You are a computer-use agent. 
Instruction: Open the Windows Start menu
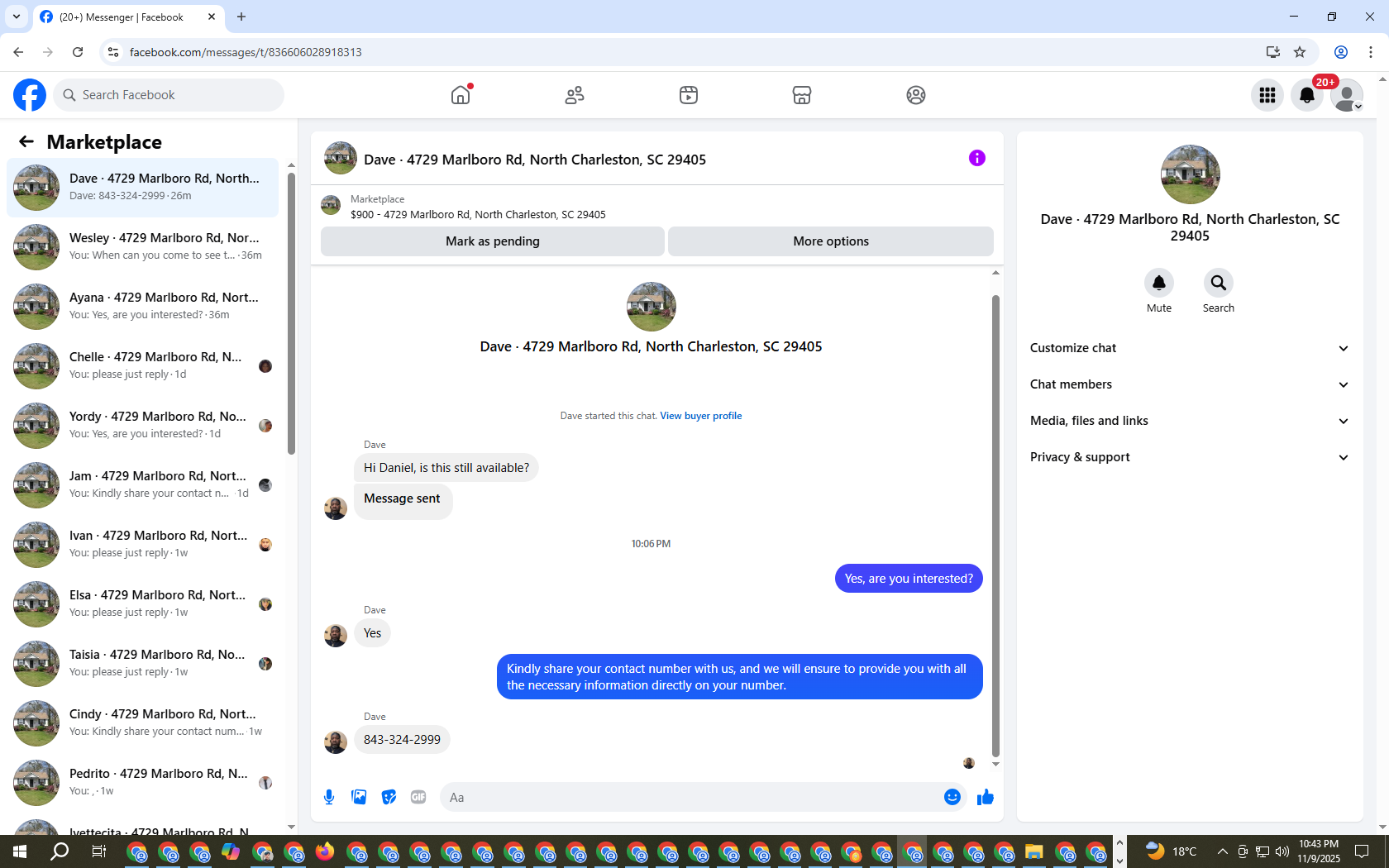tap(20, 851)
